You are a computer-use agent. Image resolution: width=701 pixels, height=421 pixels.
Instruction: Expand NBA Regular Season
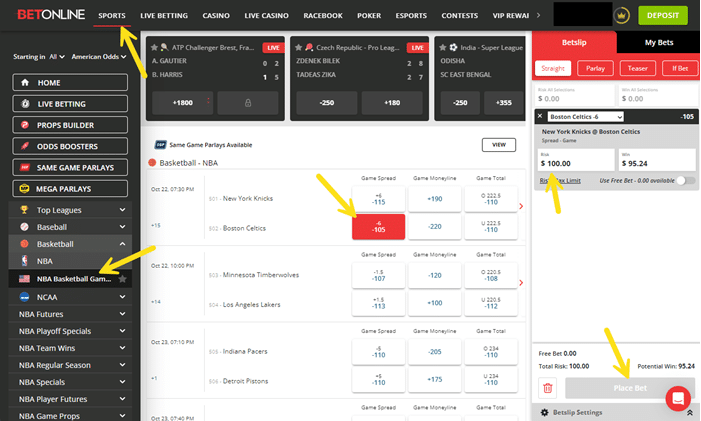click(70, 365)
